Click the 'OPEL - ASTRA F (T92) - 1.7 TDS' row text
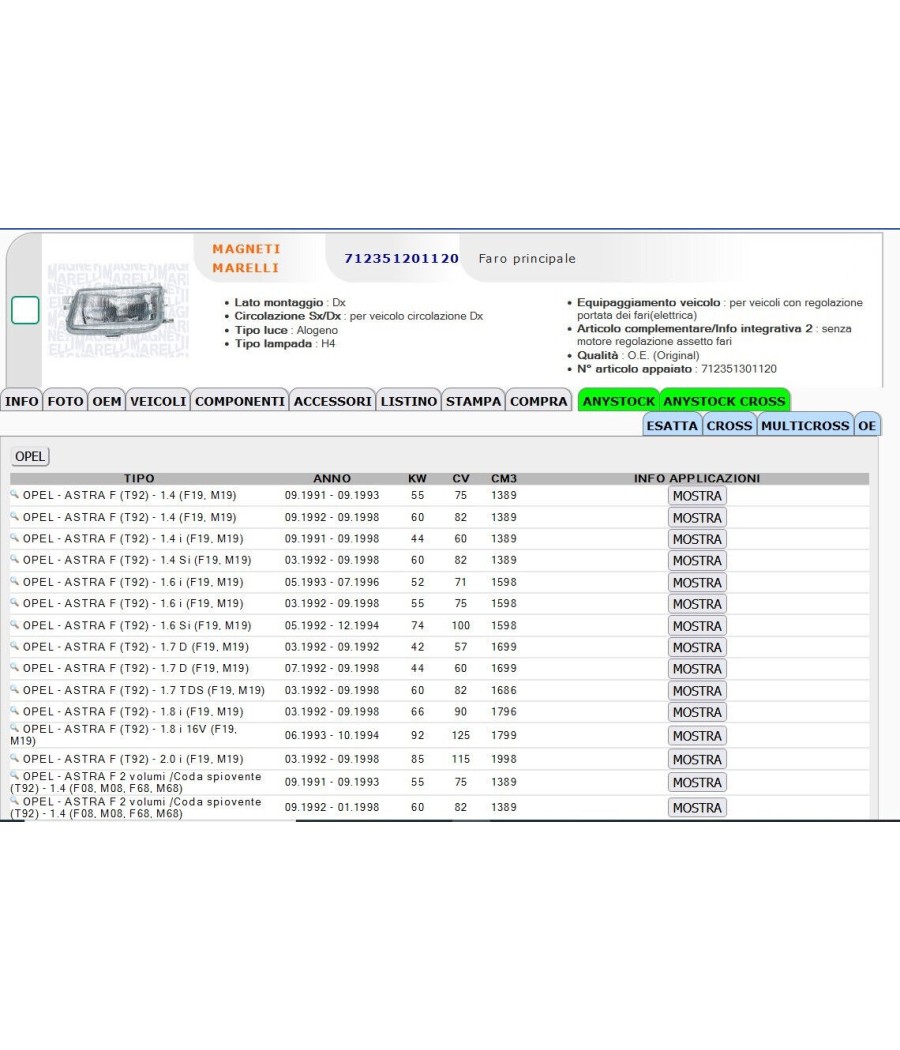Image resolution: width=900 pixels, height=1050 pixels. tap(144, 690)
